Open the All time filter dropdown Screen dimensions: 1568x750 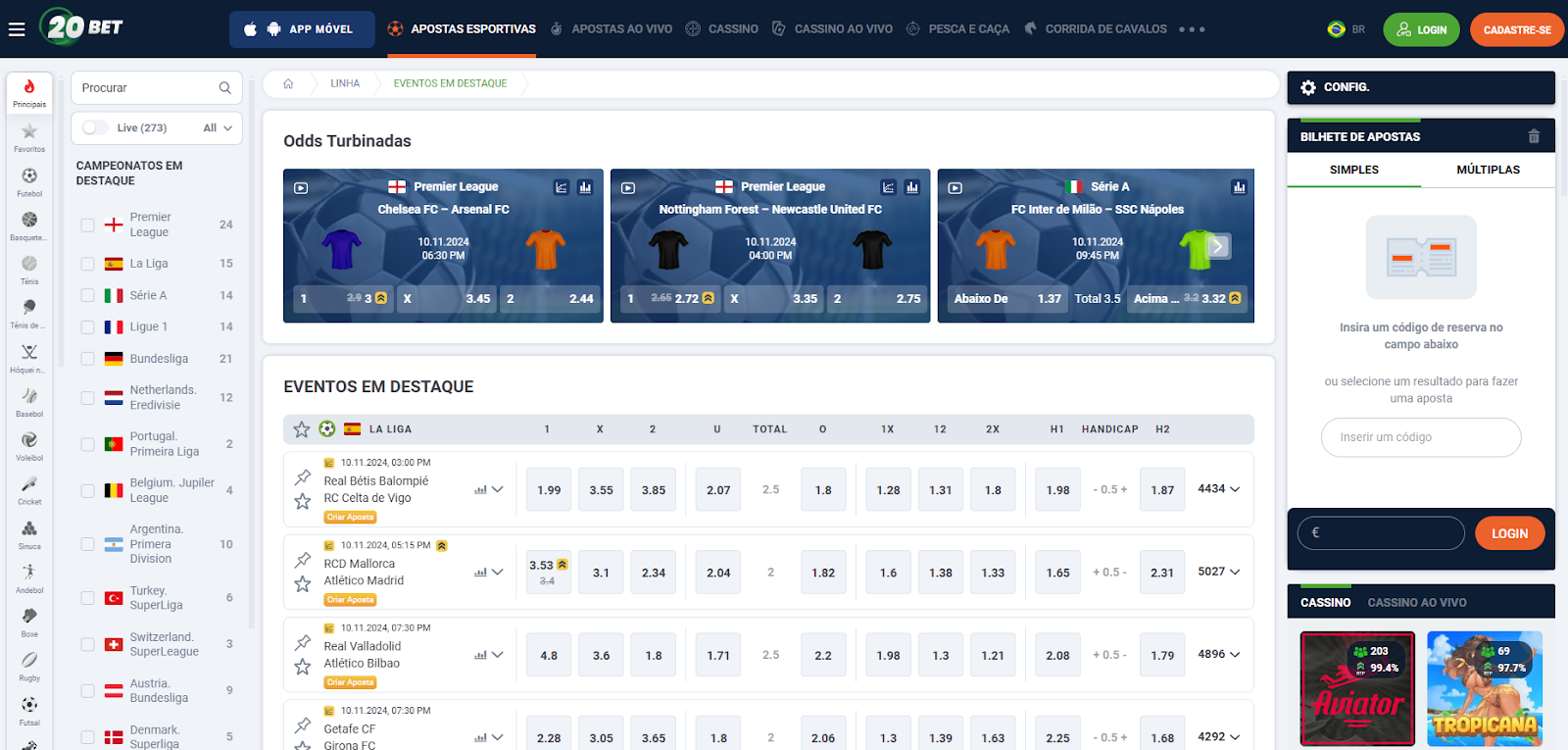click(x=218, y=127)
